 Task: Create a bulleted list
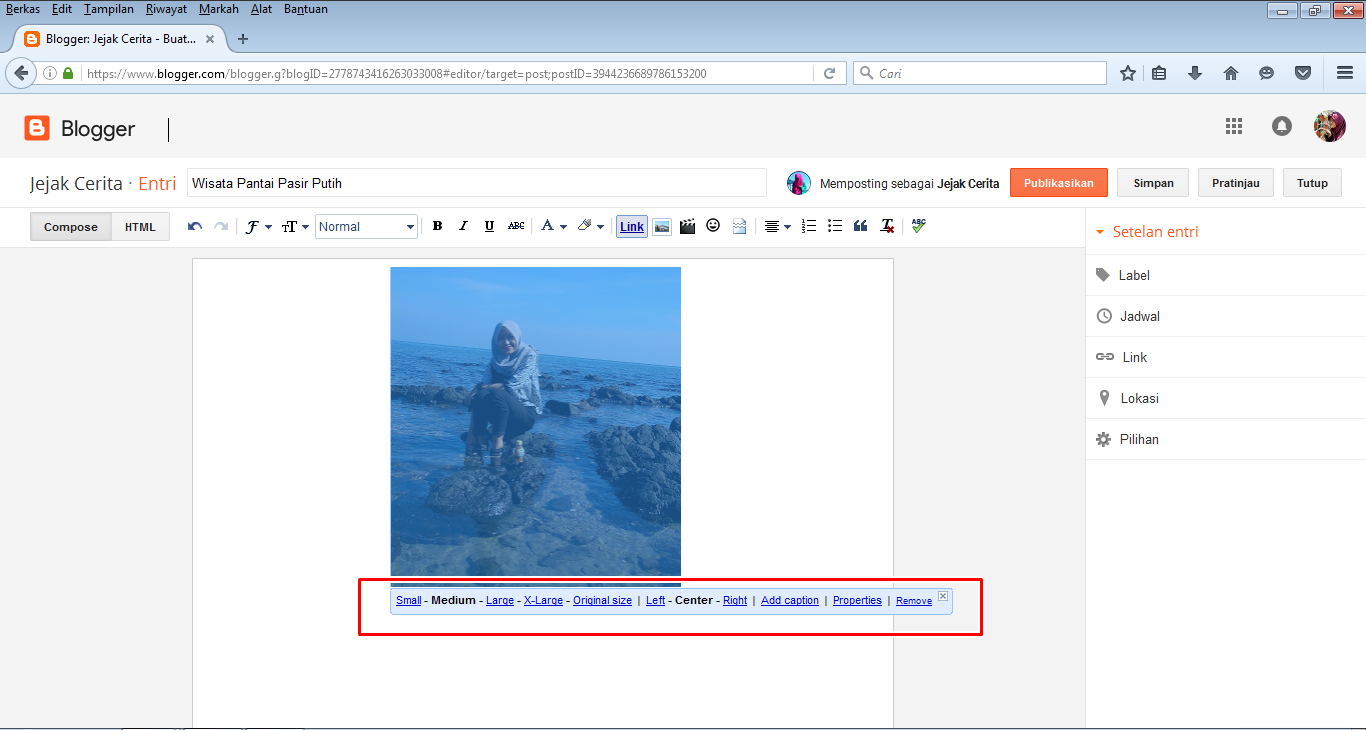835,227
